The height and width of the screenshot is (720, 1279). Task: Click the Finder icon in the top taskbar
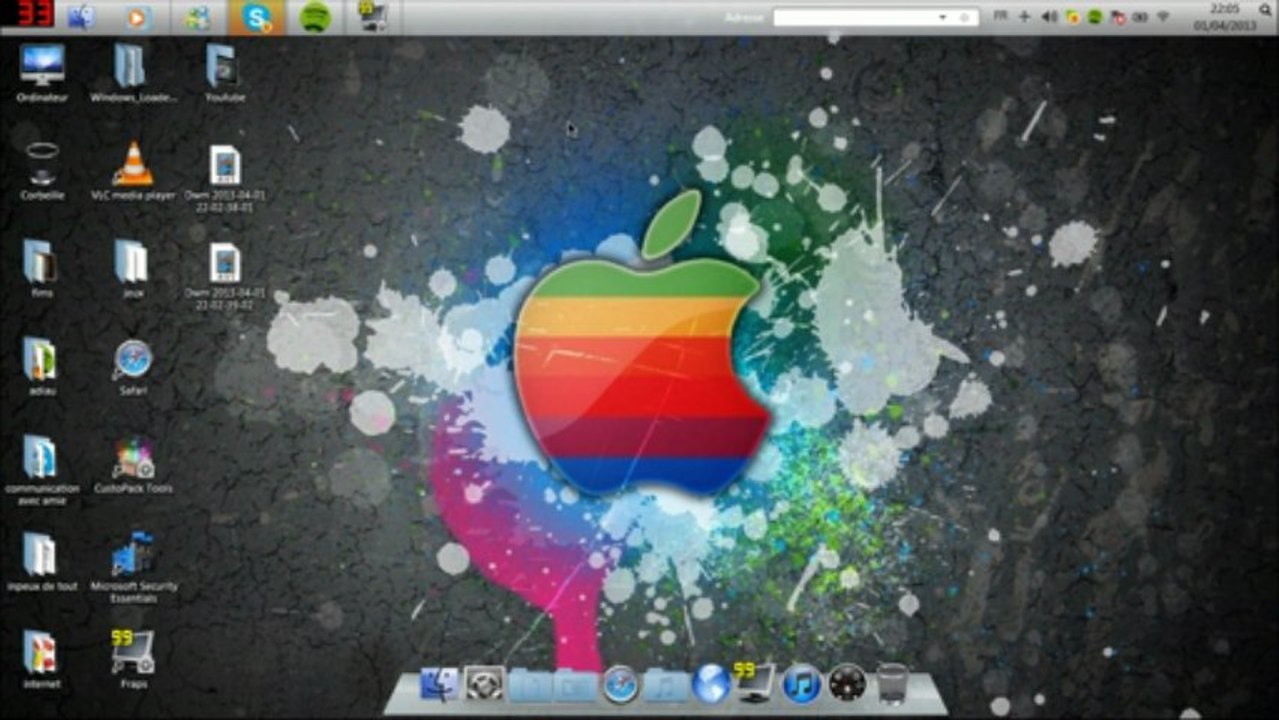(x=81, y=17)
